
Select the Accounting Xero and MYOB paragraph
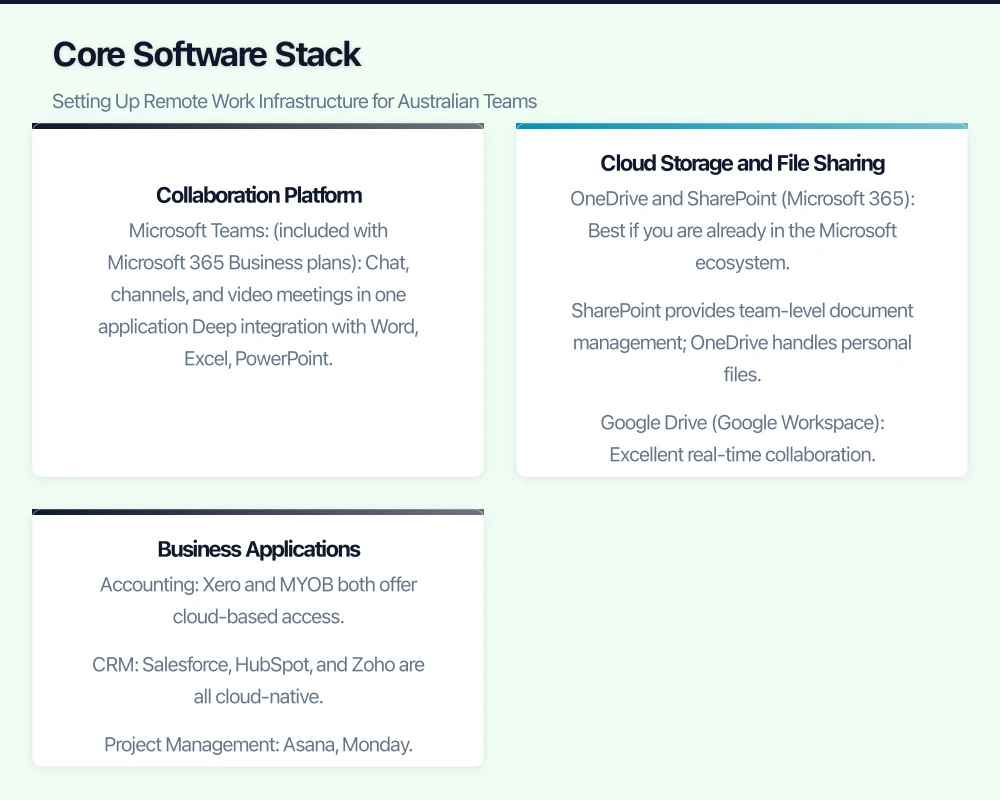[258, 600]
